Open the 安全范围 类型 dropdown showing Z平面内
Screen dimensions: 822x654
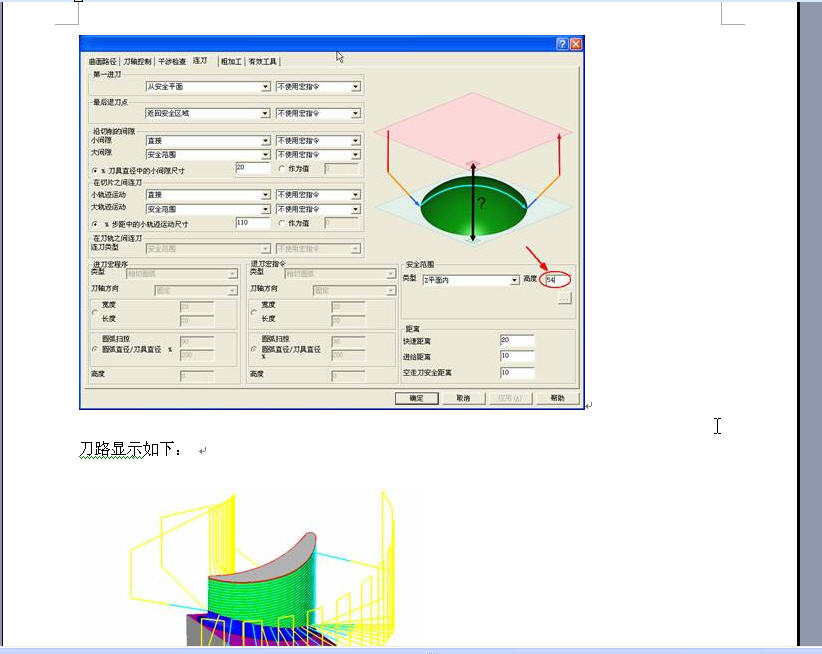coord(471,280)
